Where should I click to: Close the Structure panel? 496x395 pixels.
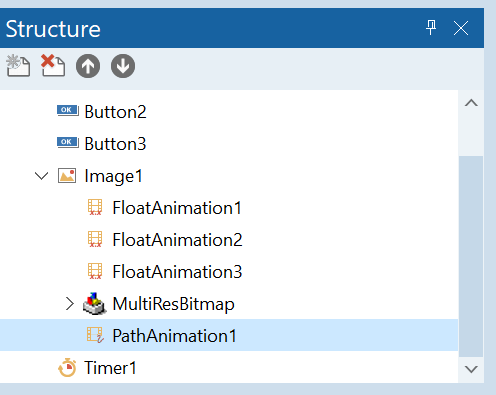(x=461, y=28)
